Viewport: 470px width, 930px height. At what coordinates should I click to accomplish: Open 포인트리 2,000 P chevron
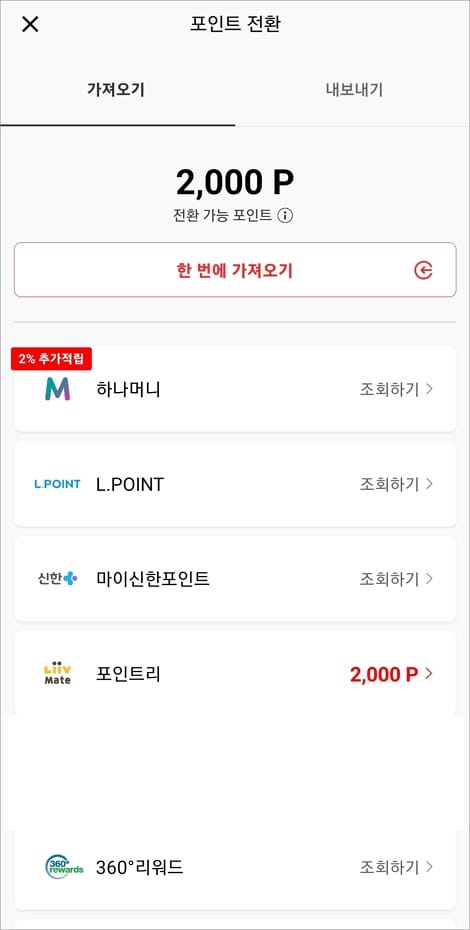point(430,674)
